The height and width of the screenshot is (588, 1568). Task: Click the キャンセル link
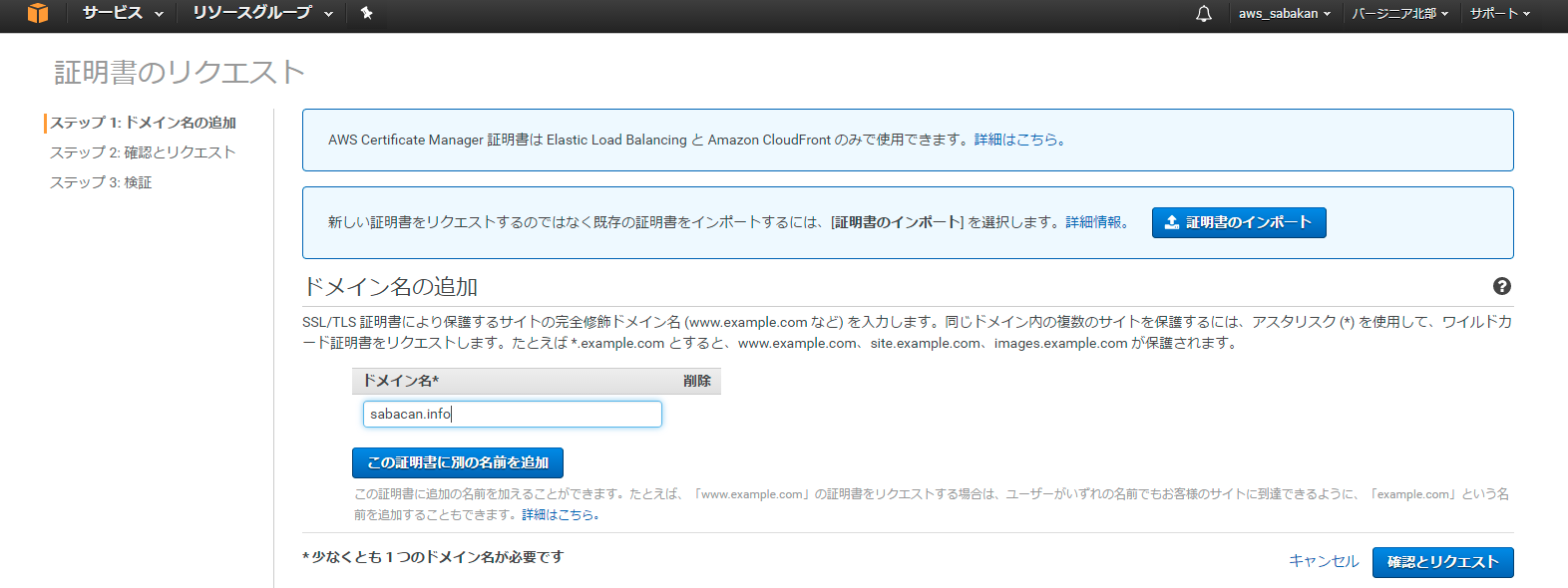(x=1324, y=561)
